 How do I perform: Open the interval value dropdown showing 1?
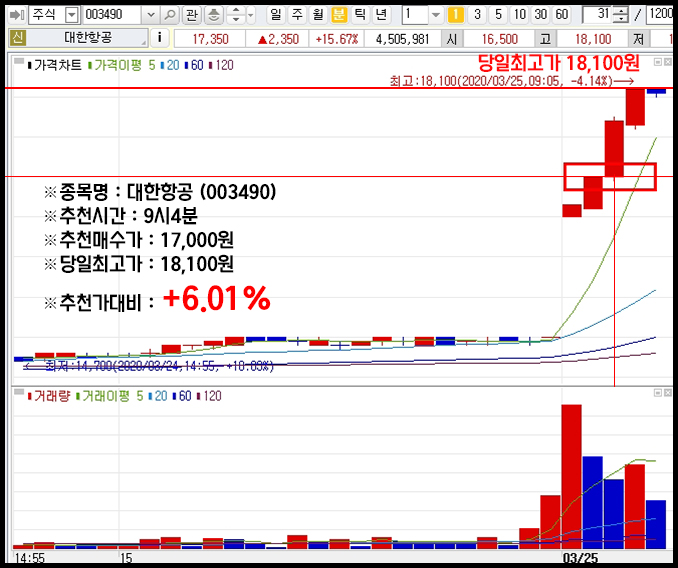[x=435, y=15]
